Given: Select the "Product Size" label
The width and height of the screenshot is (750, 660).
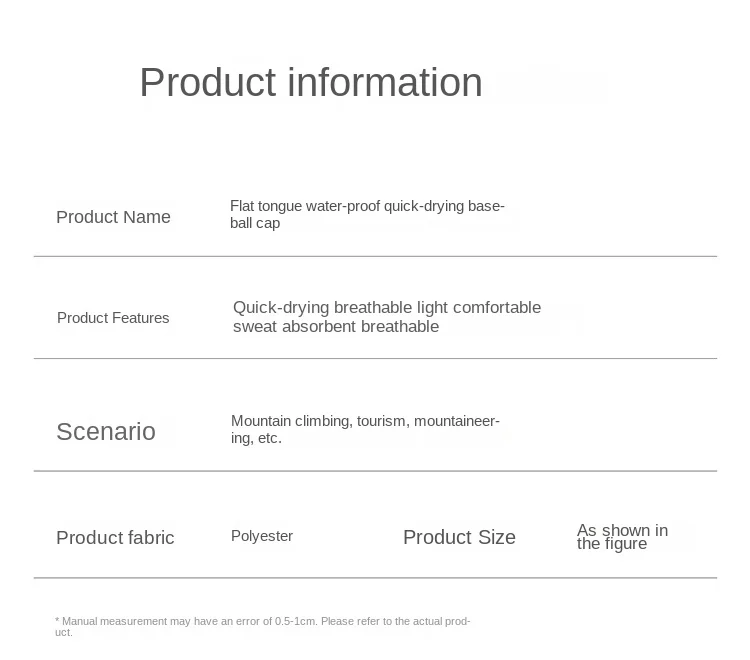Looking at the screenshot, I should tap(459, 537).
